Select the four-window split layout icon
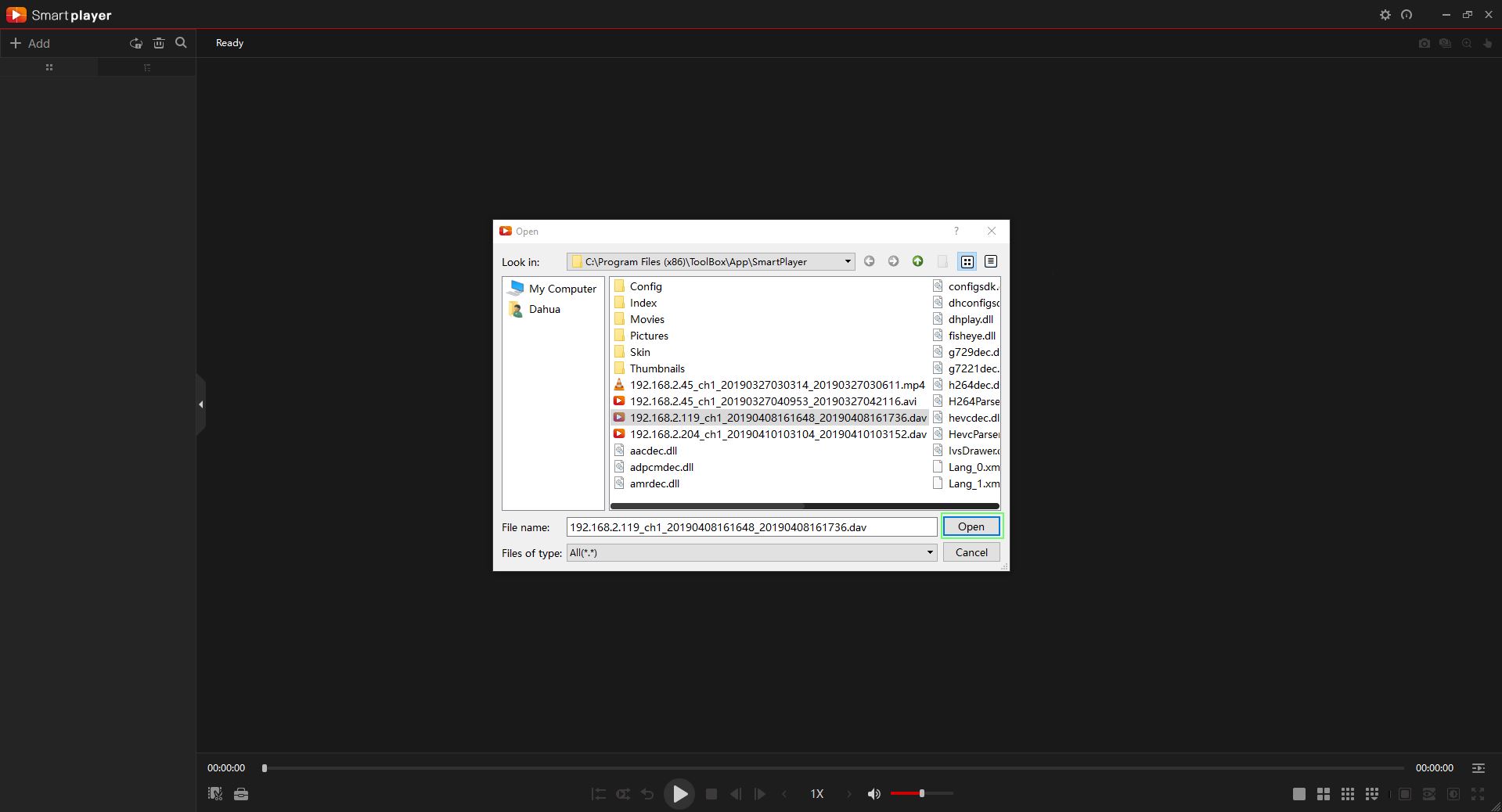 (x=1323, y=794)
